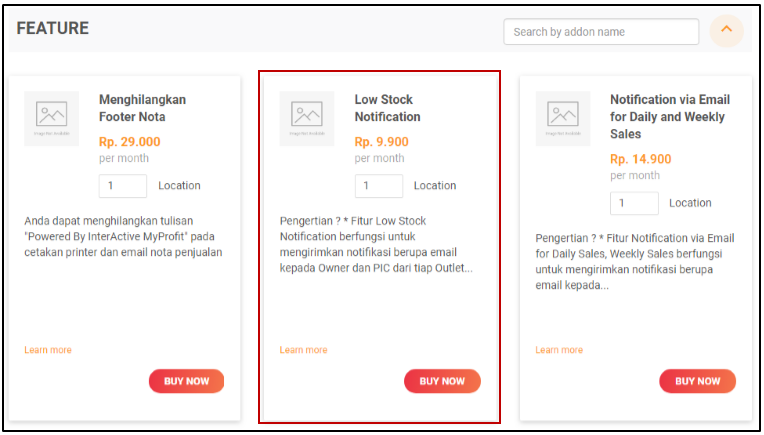This screenshot has width=764, height=435.
Task: Select the Menghilangkan Footer Nota title
Action: (x=142, y=108)
